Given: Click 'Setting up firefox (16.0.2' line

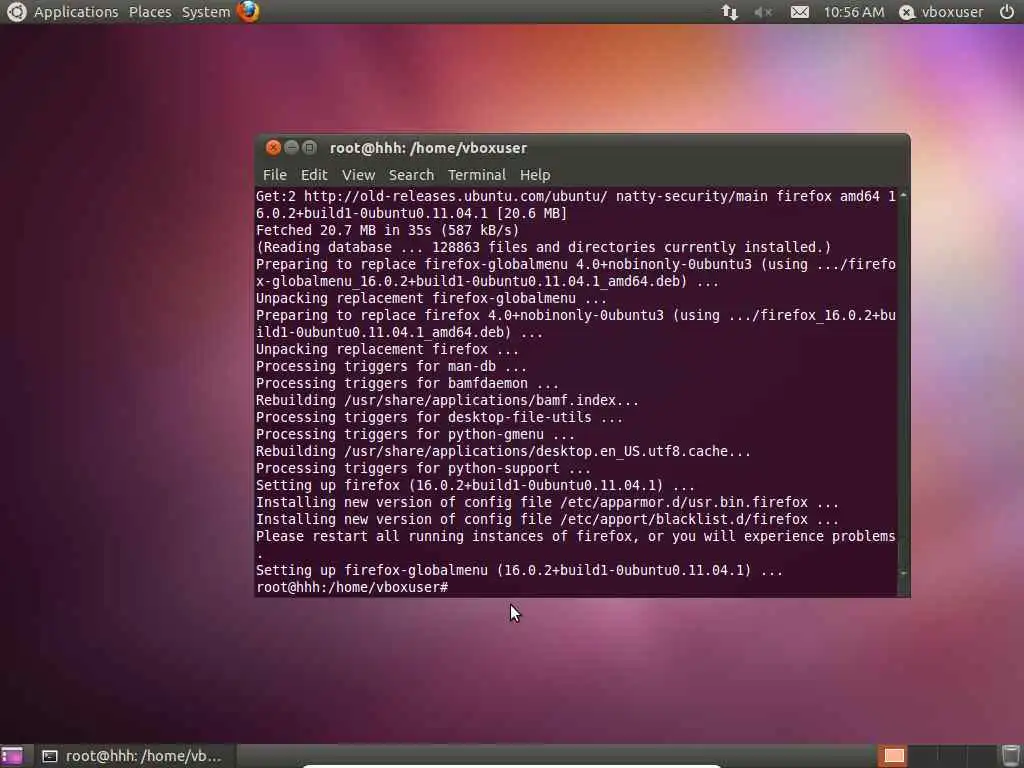Looking at the screenshot, I should pos(475,485).
